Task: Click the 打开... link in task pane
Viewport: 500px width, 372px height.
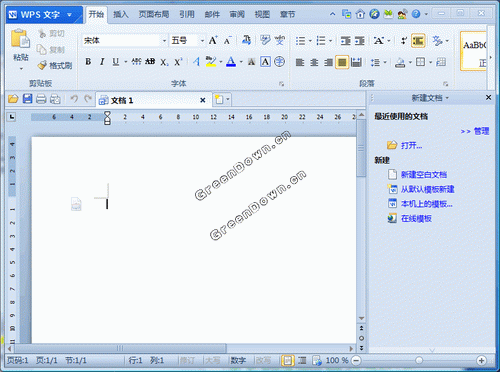Action: [412, 146]
